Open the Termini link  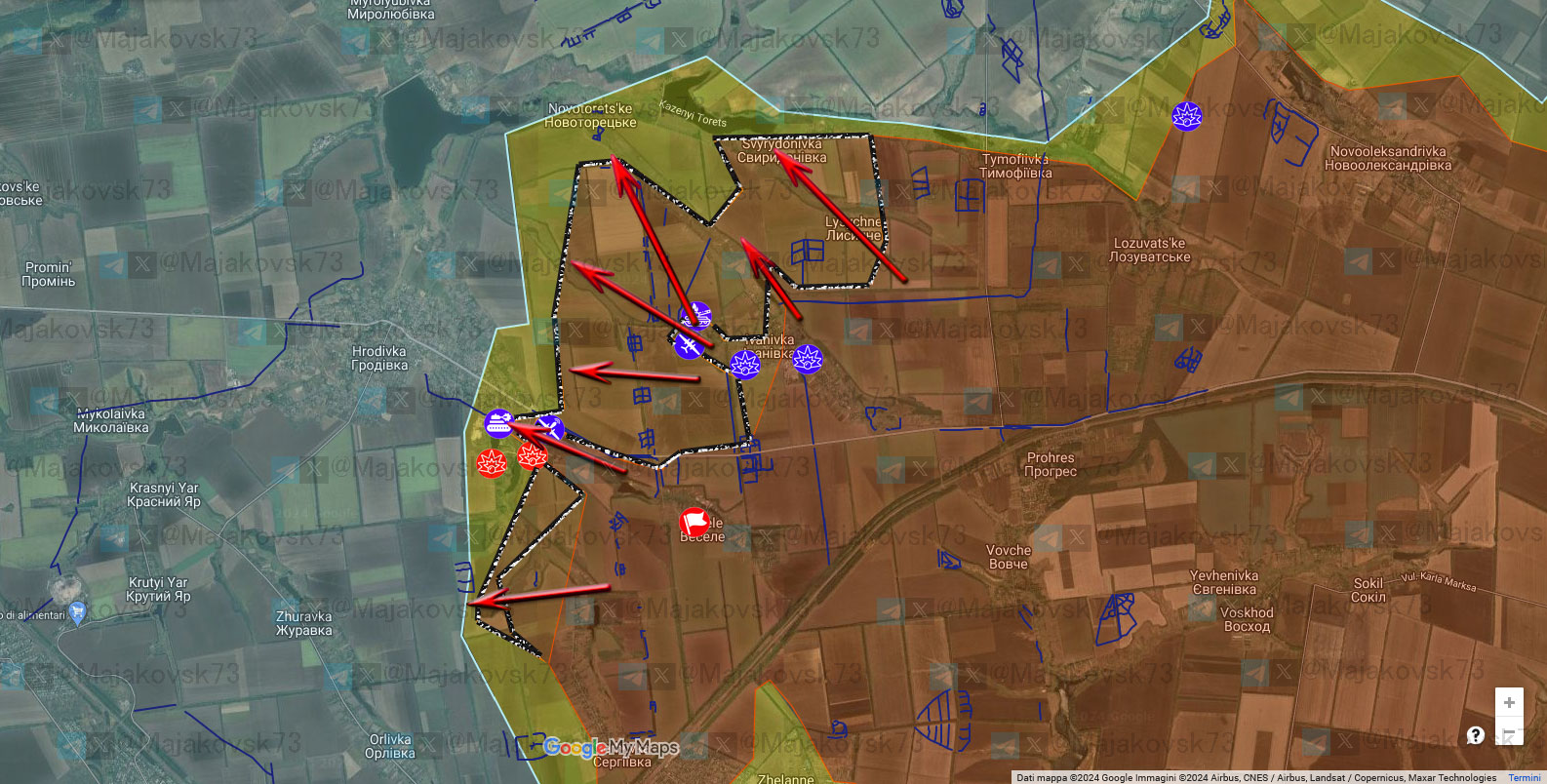tap(1525, 778)
